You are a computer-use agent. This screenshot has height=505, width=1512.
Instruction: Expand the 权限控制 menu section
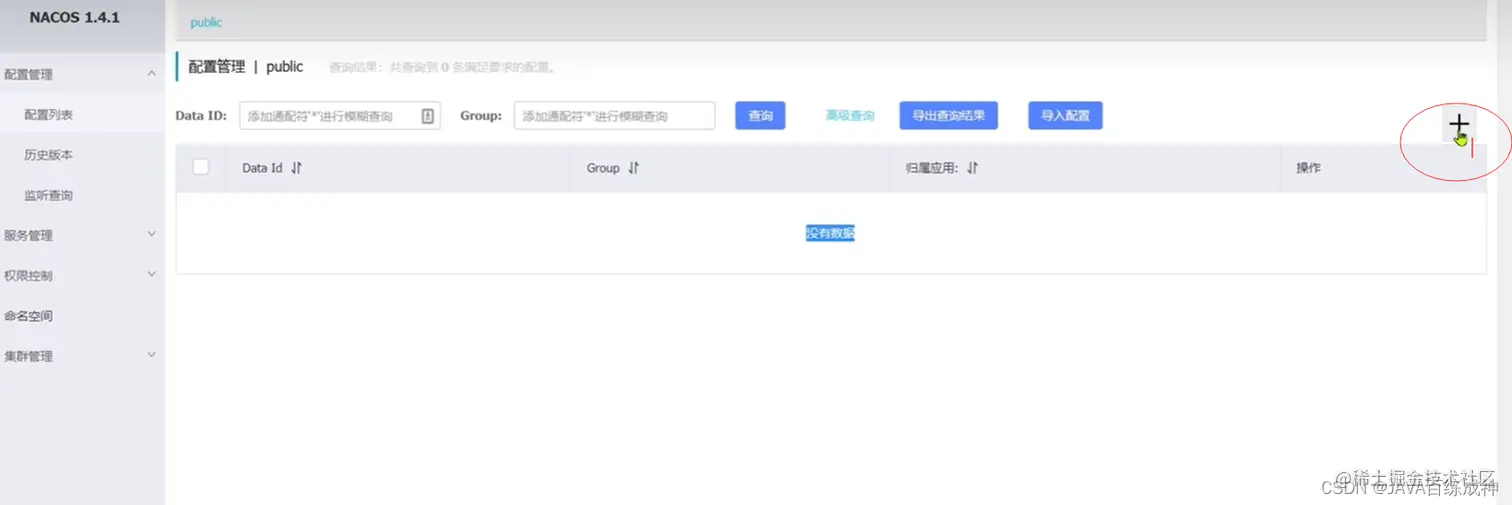pos(82,275)
